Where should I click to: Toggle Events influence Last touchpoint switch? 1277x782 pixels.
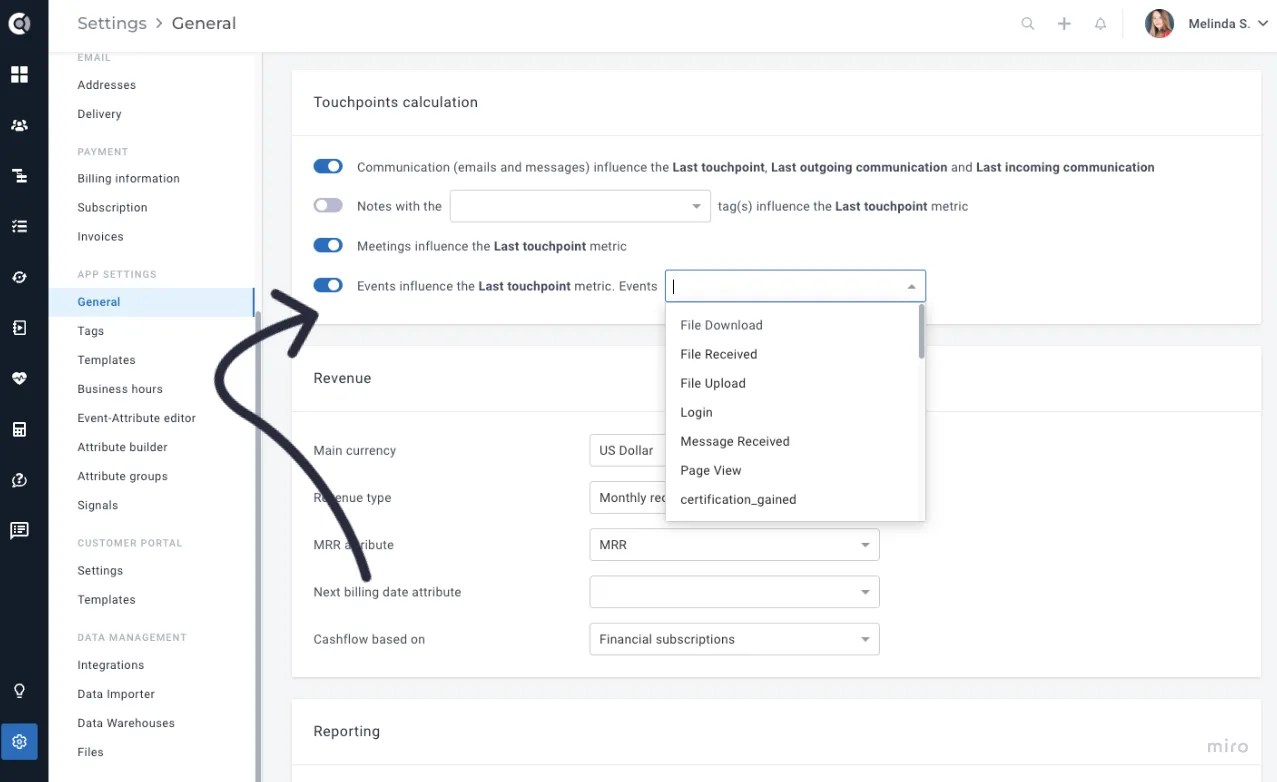[x=328, y=286]
